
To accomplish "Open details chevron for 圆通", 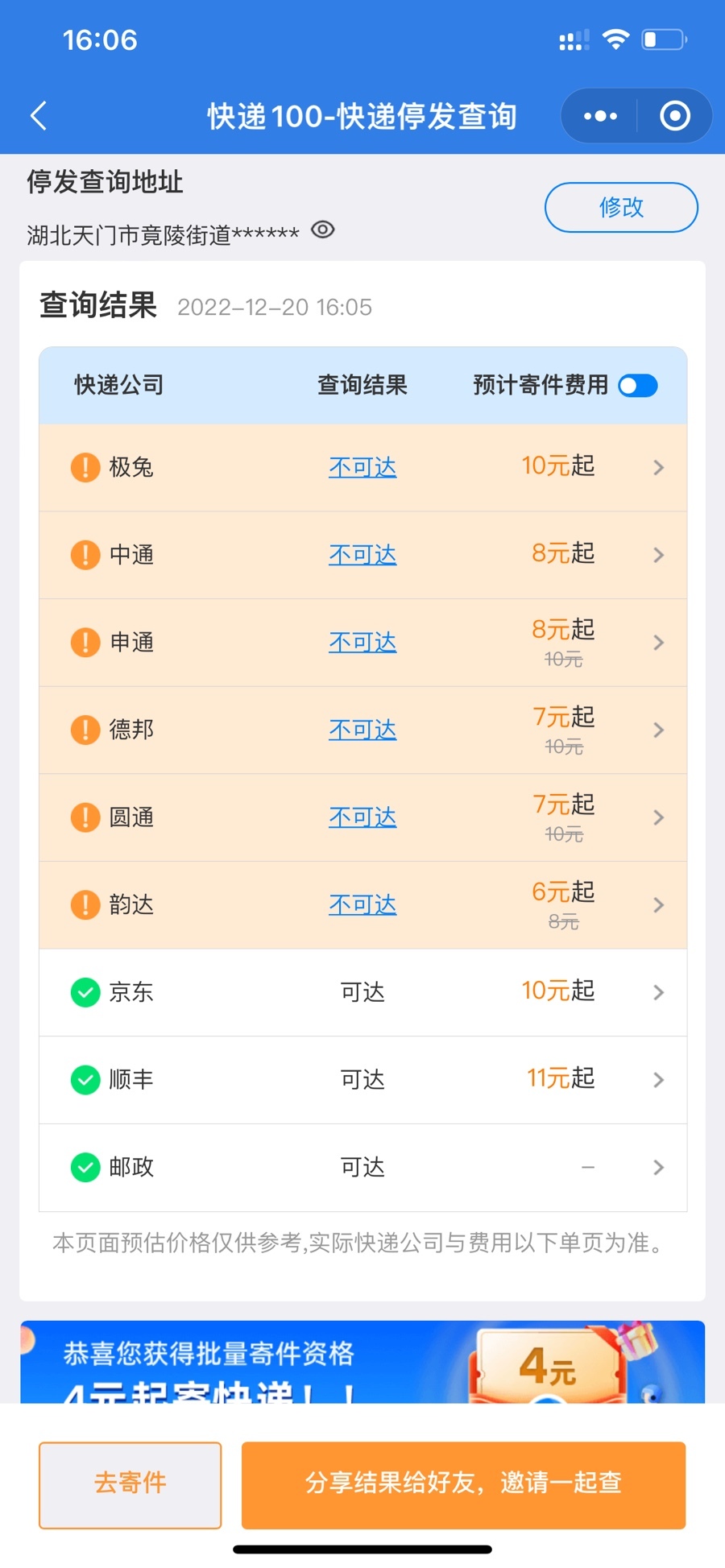I will point(658,817).
